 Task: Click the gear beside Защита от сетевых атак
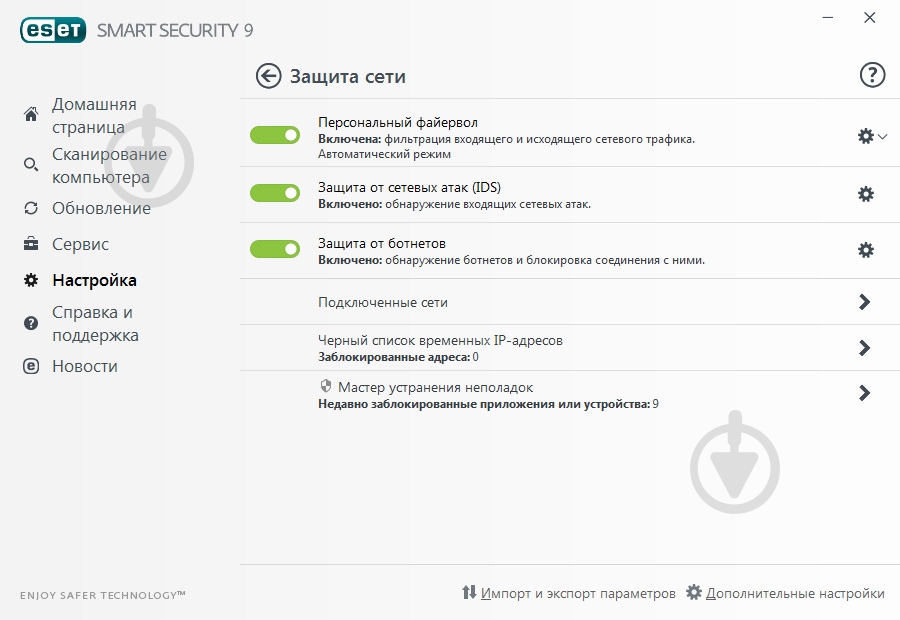(865, 195)
